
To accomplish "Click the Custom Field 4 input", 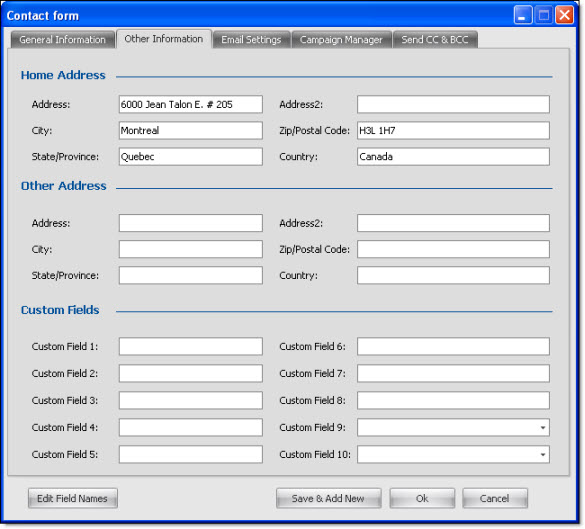I will (191, 428).
